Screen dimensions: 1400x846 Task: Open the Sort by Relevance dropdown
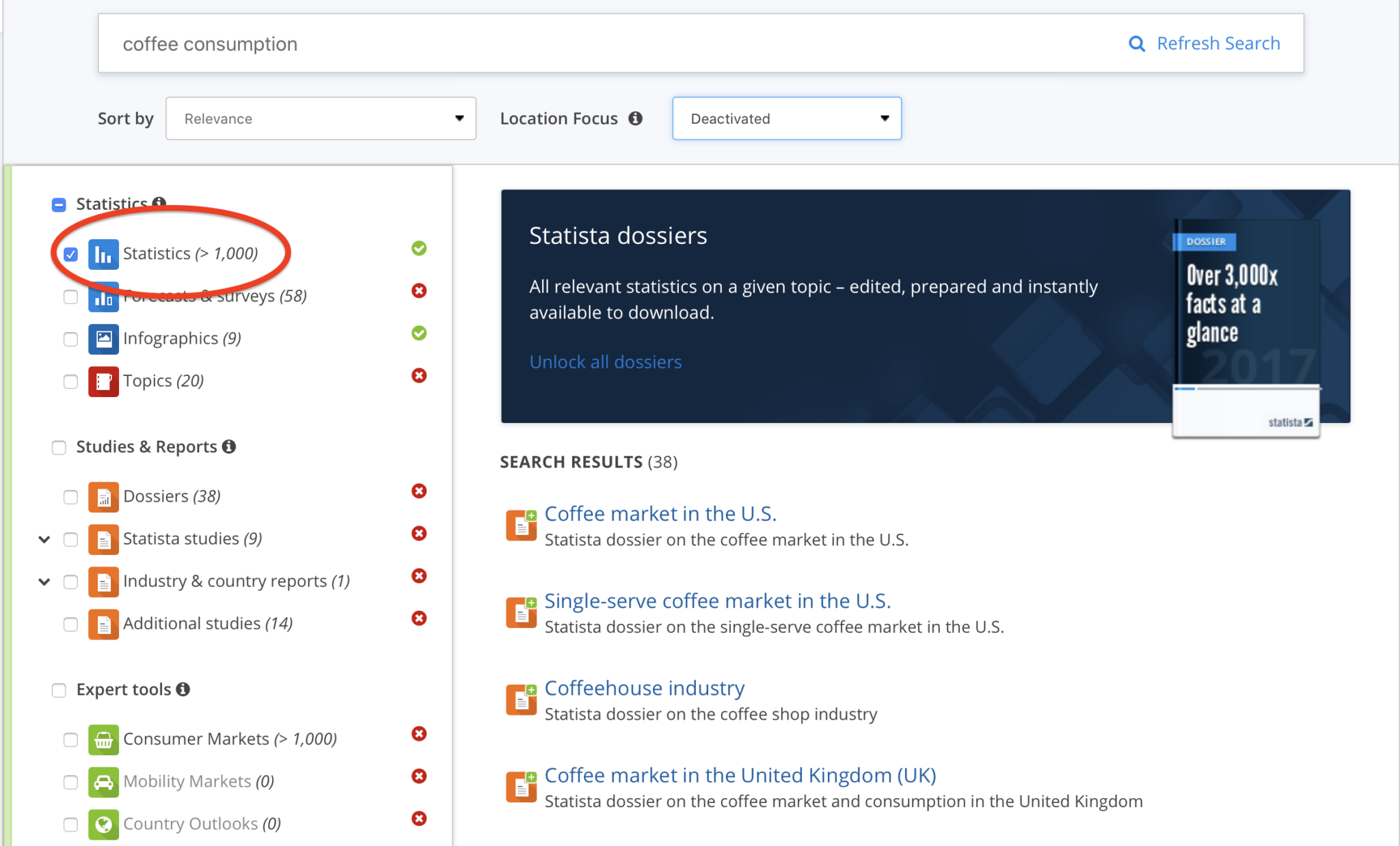coord(321,119)
